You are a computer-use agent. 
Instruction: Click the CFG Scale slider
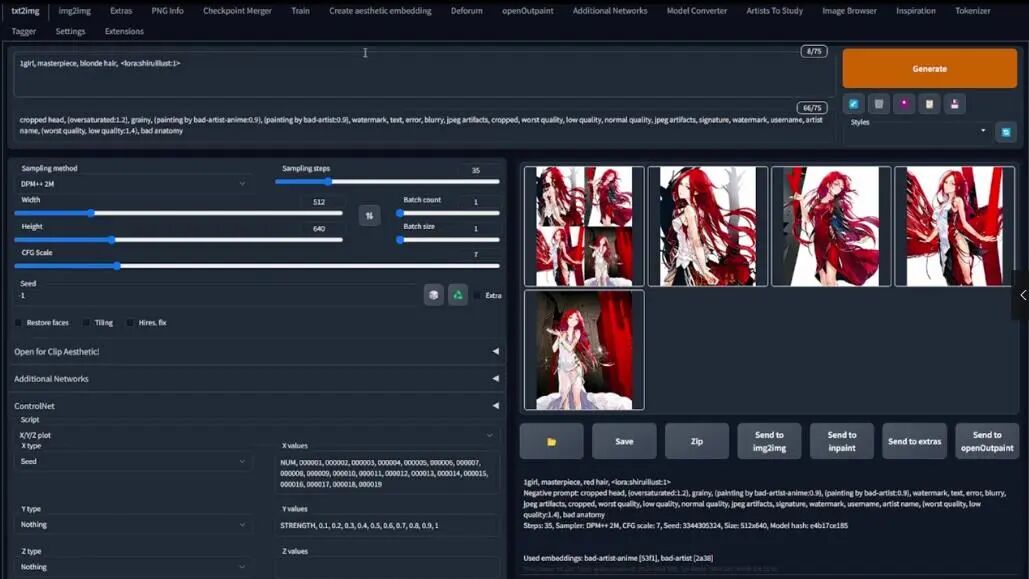click(x=257, y=266)
